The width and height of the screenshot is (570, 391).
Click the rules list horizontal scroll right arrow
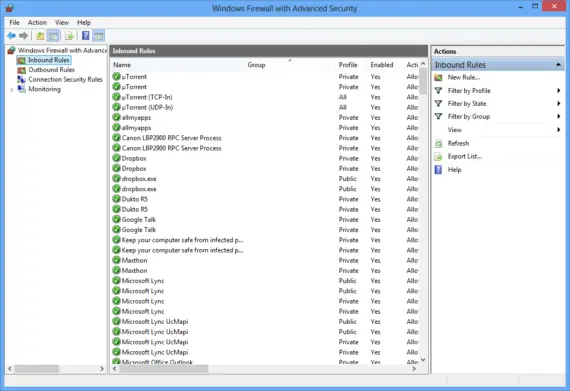[x=414, y=369]
